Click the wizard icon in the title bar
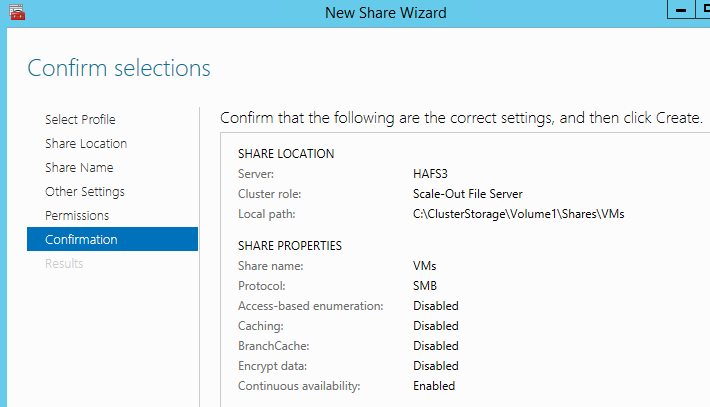 pos(16,13)
